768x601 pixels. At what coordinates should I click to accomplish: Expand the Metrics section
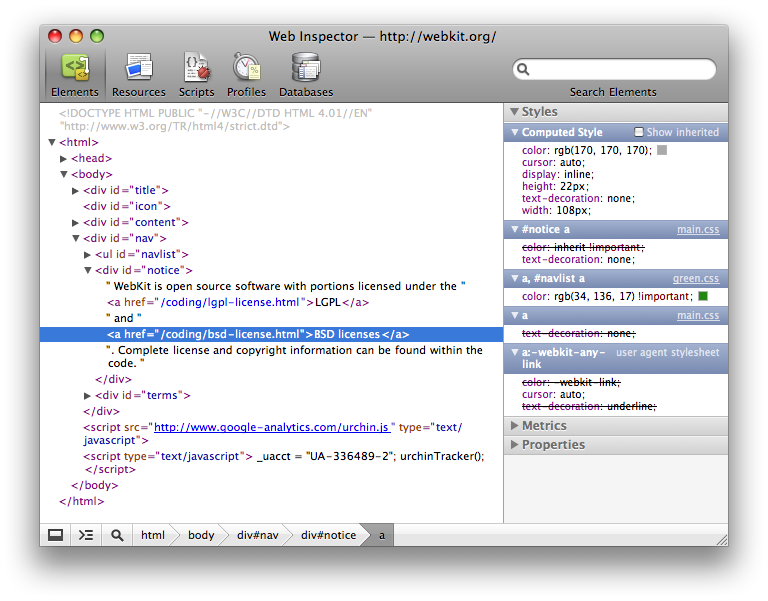544,426
